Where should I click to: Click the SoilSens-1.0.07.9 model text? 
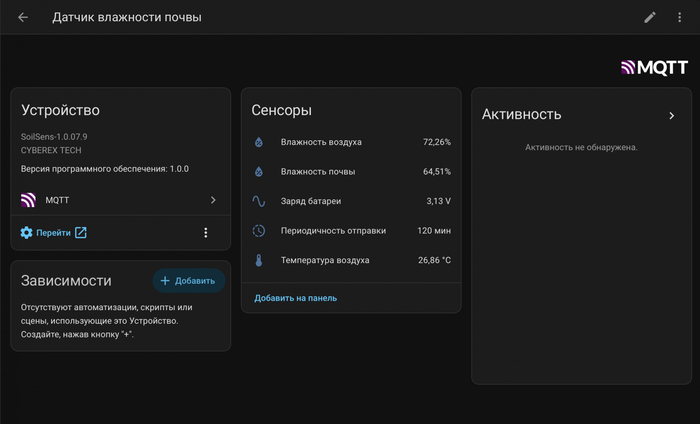[54, 137]
